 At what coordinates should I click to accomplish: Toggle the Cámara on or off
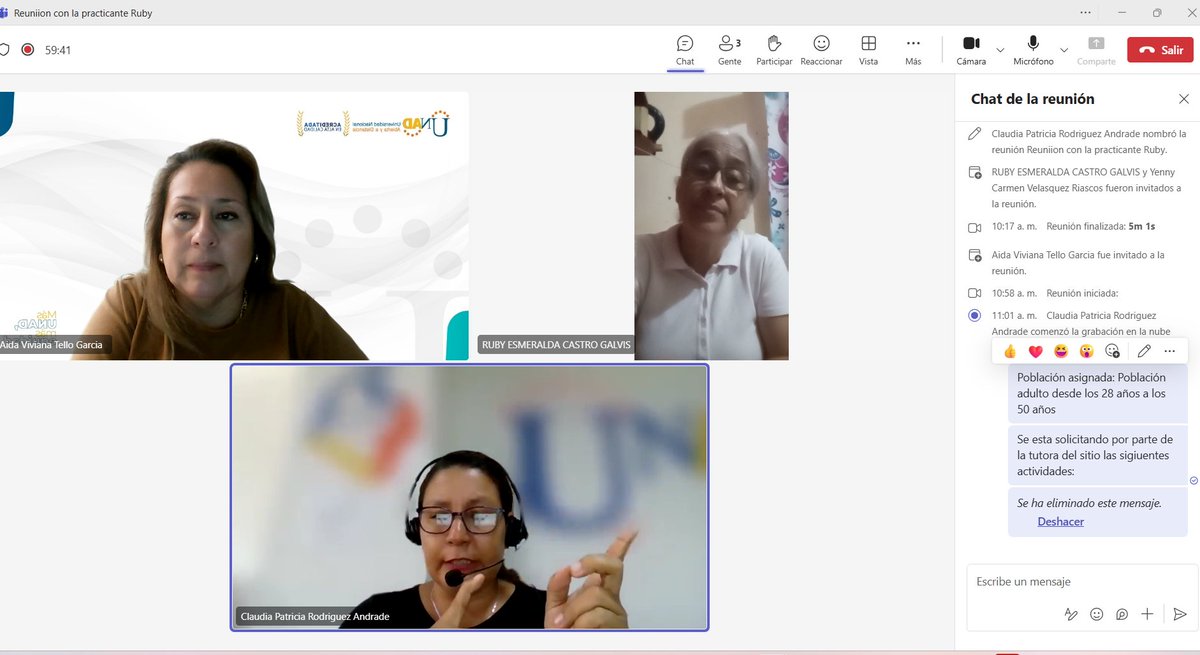[x=971, y=50]
